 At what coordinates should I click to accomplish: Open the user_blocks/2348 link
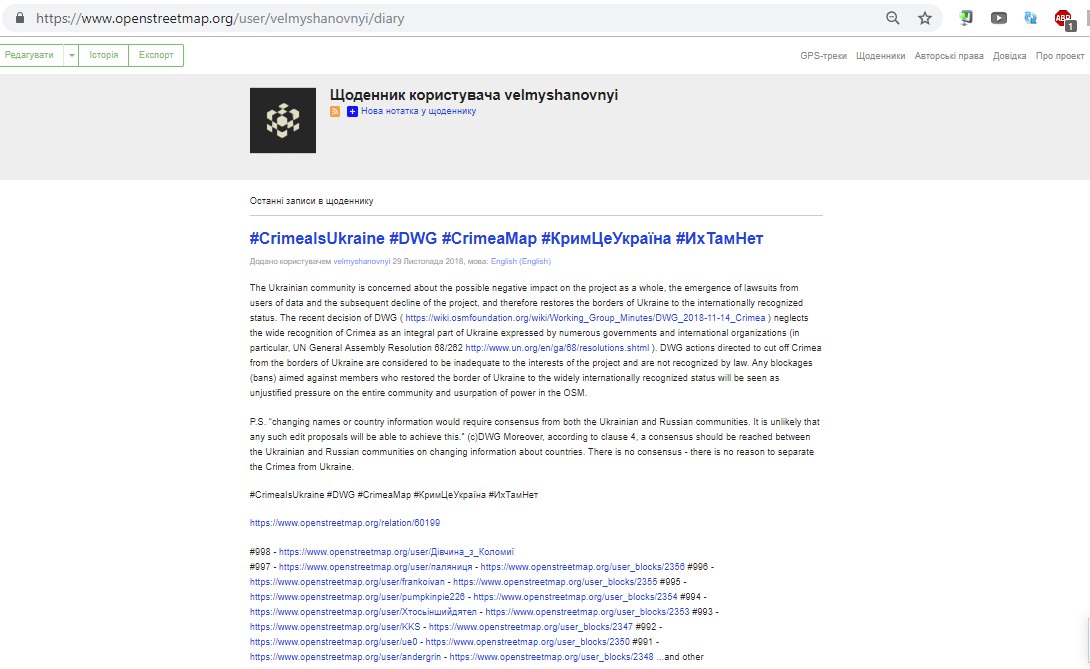pyautogui.click(x=551, y=657)
